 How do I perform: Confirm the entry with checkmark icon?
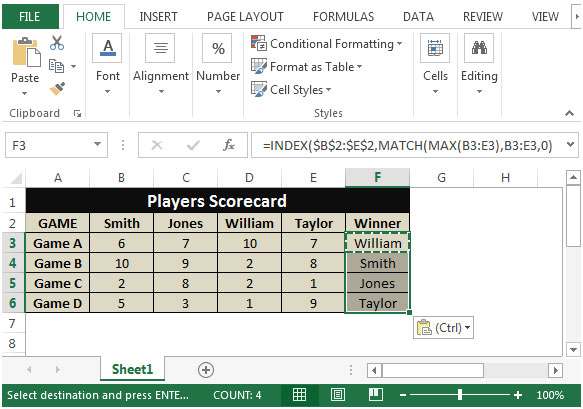coord(193,145)
